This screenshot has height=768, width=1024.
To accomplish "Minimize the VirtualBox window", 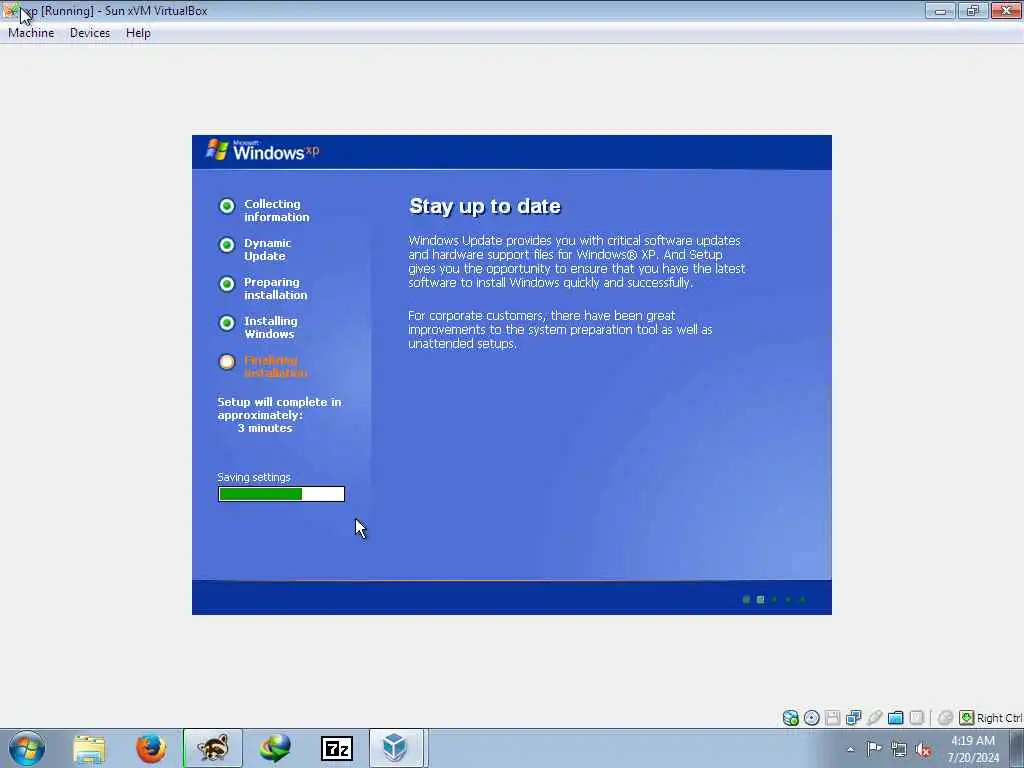I will point(940,10).
